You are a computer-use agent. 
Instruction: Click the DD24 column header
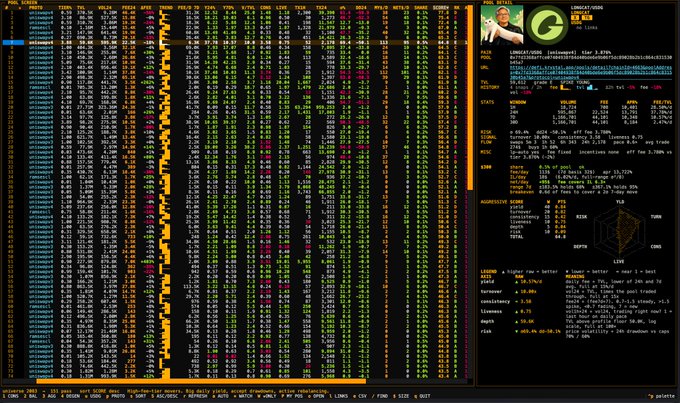click(x=361, y=8)
